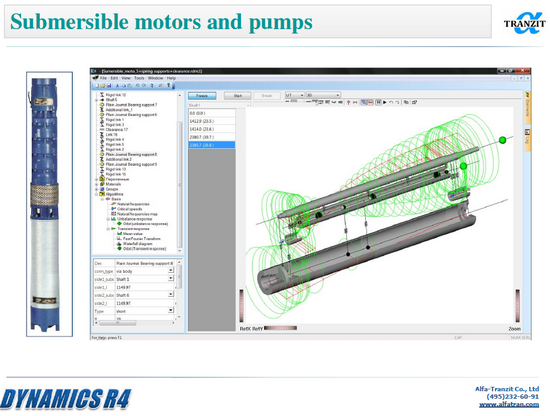The image size is (550, 416).
Task: Click the greyed Break button
Action: pyautogui.click(x=267, y=95)
